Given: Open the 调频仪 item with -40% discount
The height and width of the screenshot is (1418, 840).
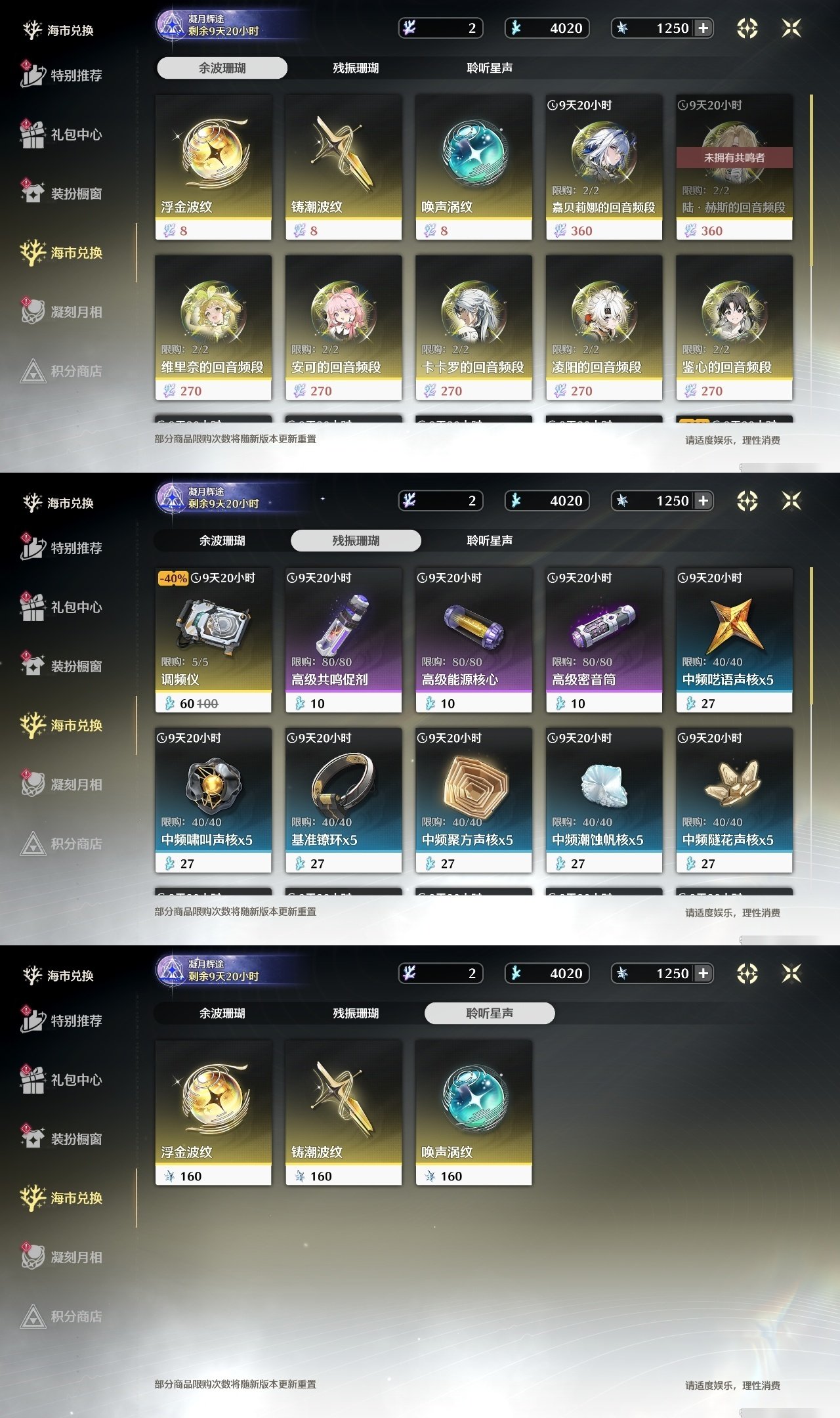Looking at the screenshot, I should (213, 640).
